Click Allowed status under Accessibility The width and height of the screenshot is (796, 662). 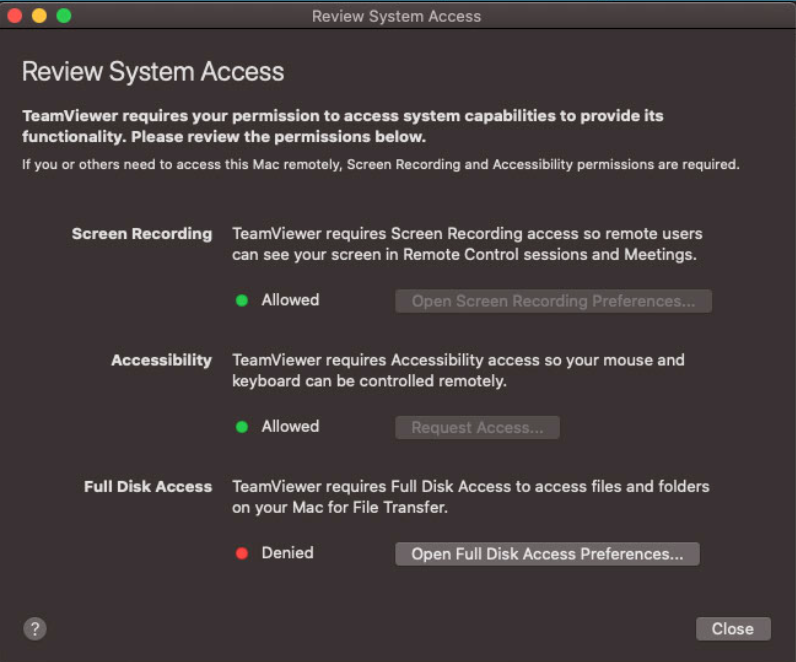(x=290, y=426)
